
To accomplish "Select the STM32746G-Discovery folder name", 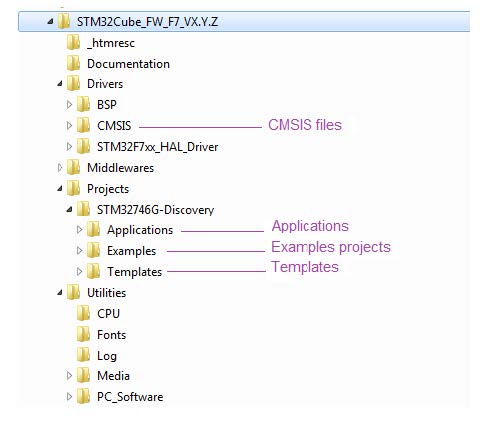I will tap(156, 210).
